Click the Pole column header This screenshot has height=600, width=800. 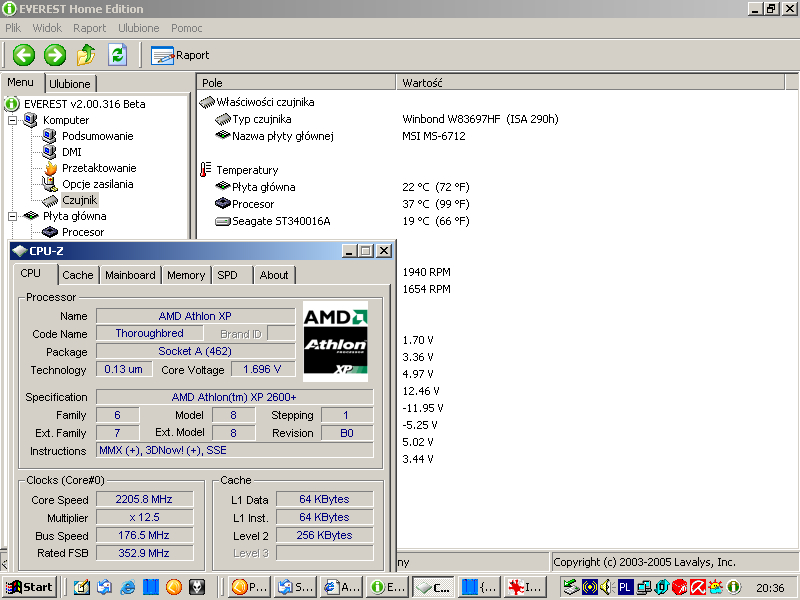click(x=296, y=83)
